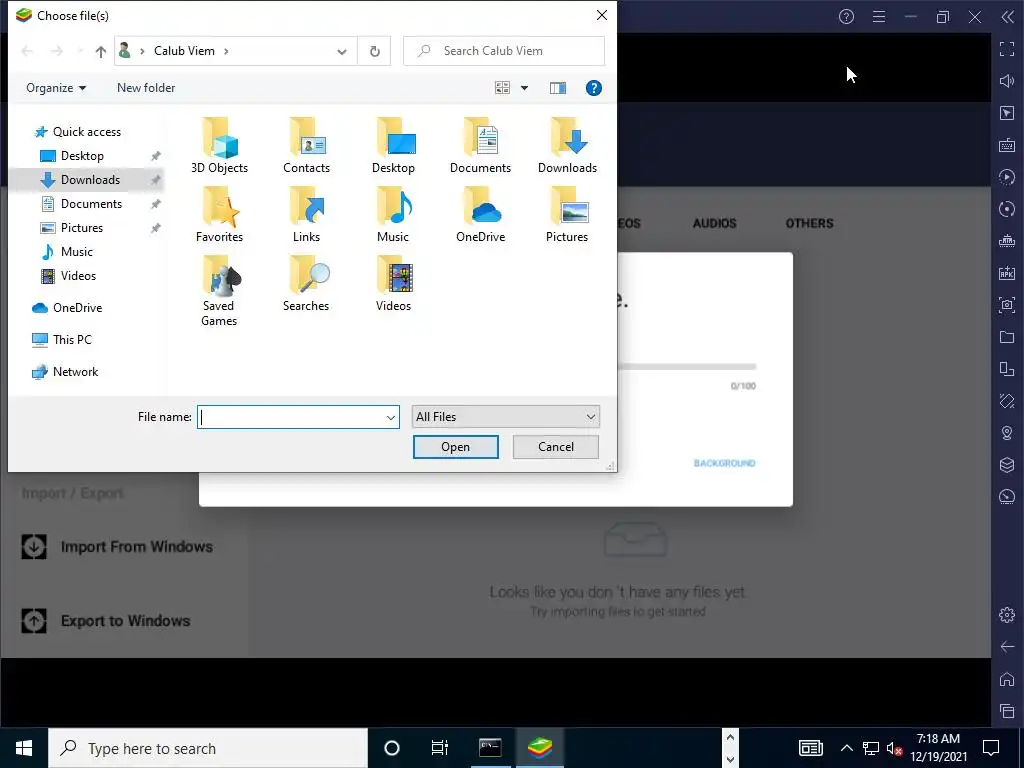This screenshot has width=1024, height=768.
Task: Click the Search Calub Viem box
Action: pos(504,51)
